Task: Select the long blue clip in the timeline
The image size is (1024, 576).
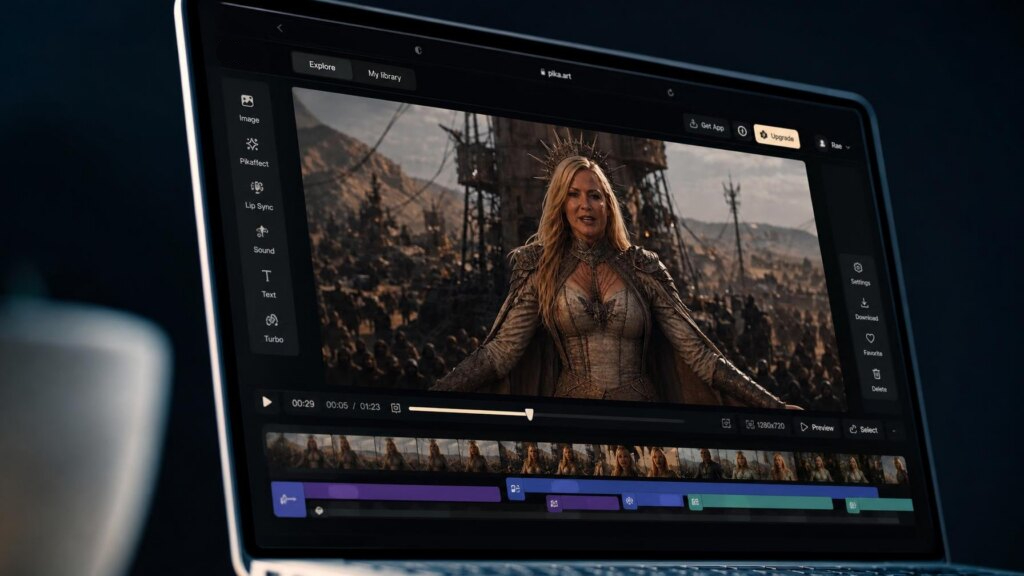Action: [692, 488]
